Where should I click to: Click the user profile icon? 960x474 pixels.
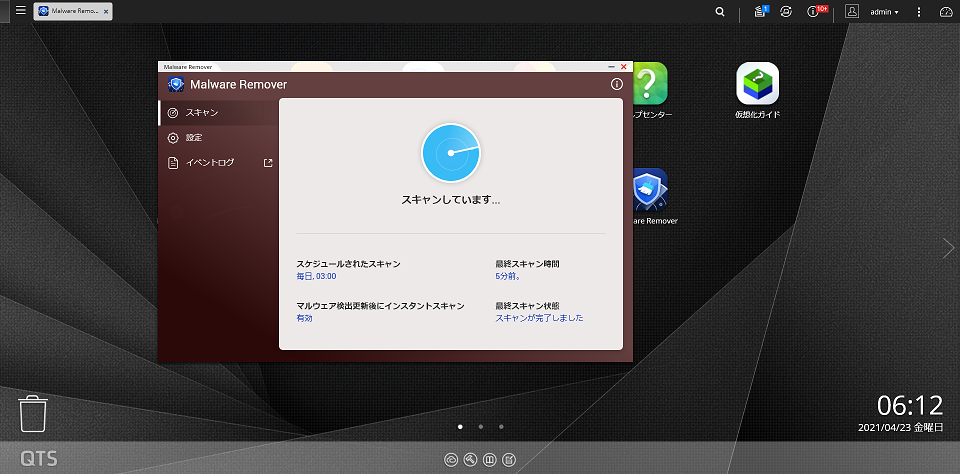click(852, 11)
